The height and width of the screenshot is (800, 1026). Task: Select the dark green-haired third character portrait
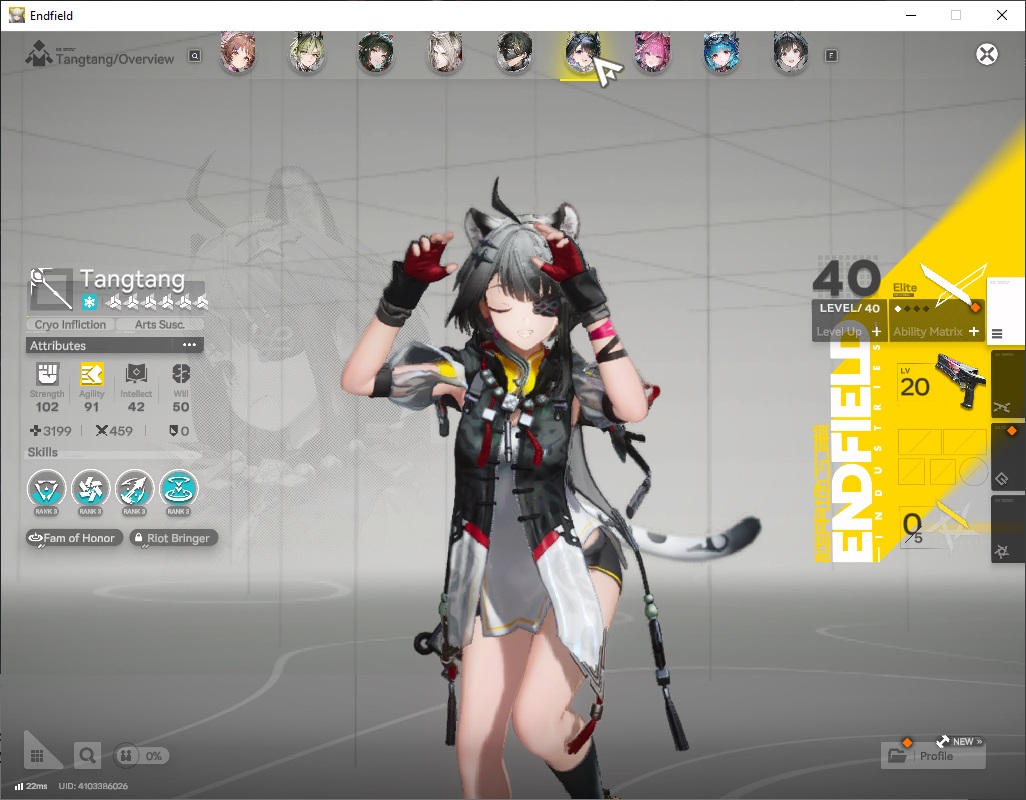click(376, 52)
